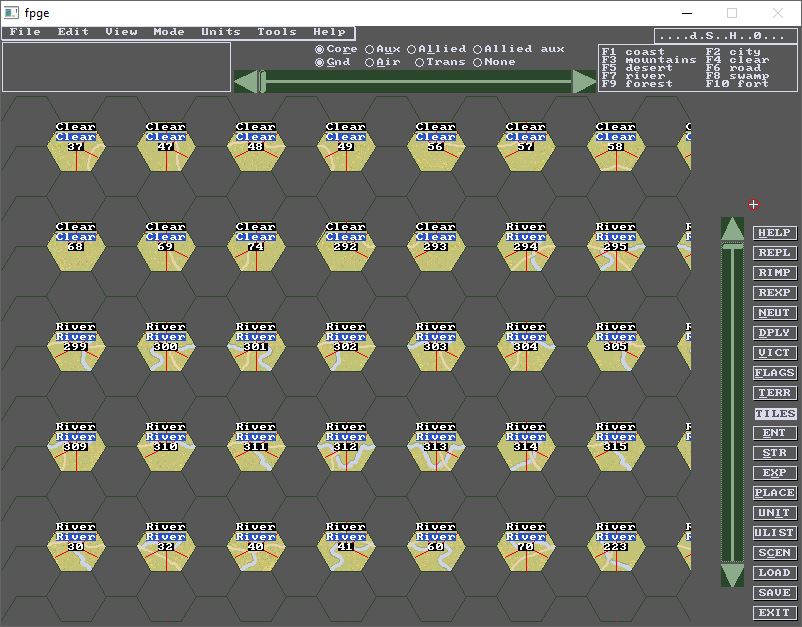Image resolution: width=802 pixels, height=627 pixels.
Task: Open the View menu
Action: (x=121, y=32)
